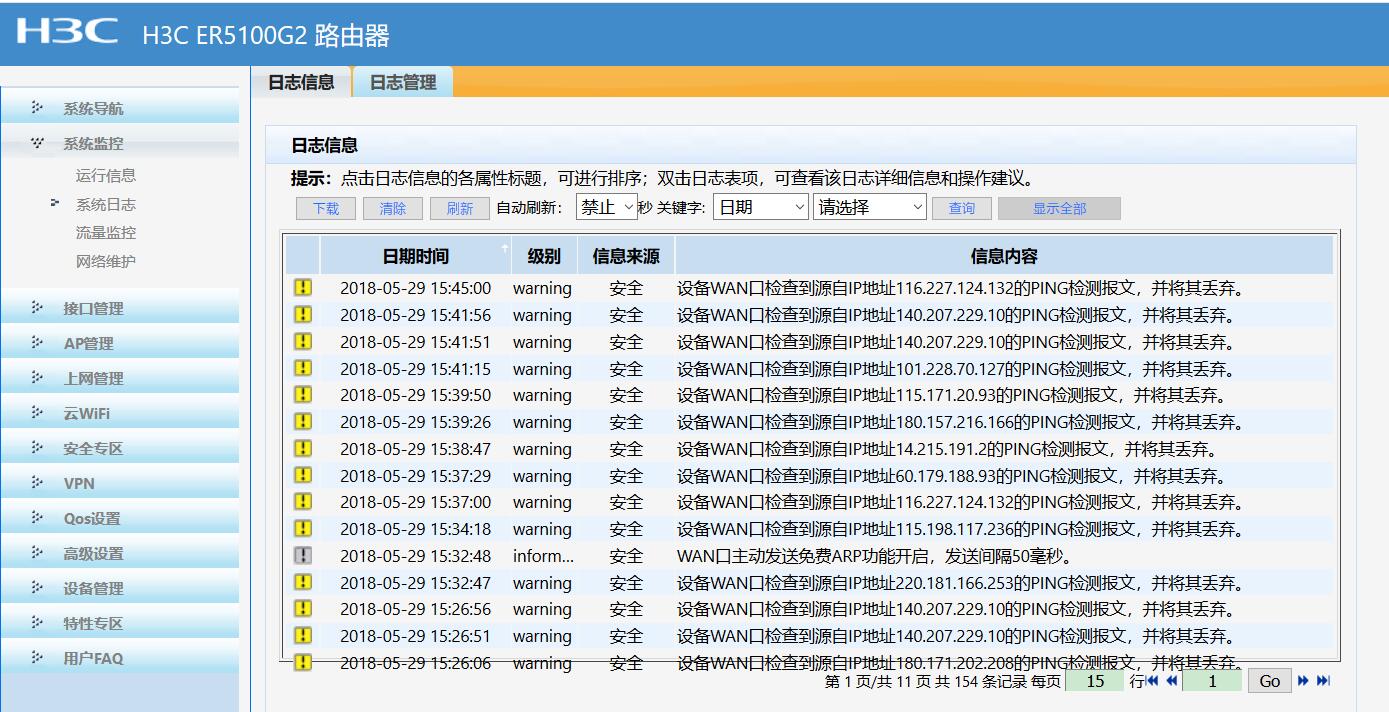Viewport: 1389px width, 712px height.
Task: Expand Qos设置 menu section
Action: [x=120, y=518]
